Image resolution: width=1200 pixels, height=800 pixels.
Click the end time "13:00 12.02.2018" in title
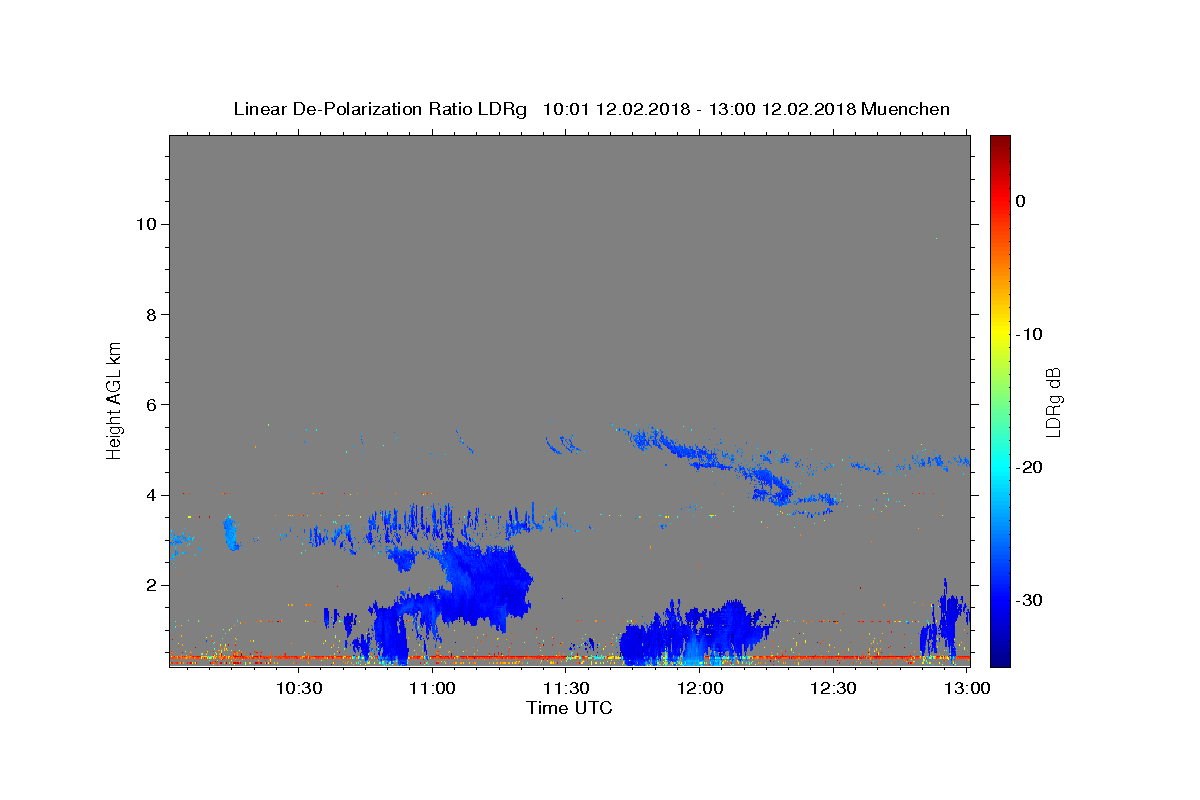pos(782,109)
